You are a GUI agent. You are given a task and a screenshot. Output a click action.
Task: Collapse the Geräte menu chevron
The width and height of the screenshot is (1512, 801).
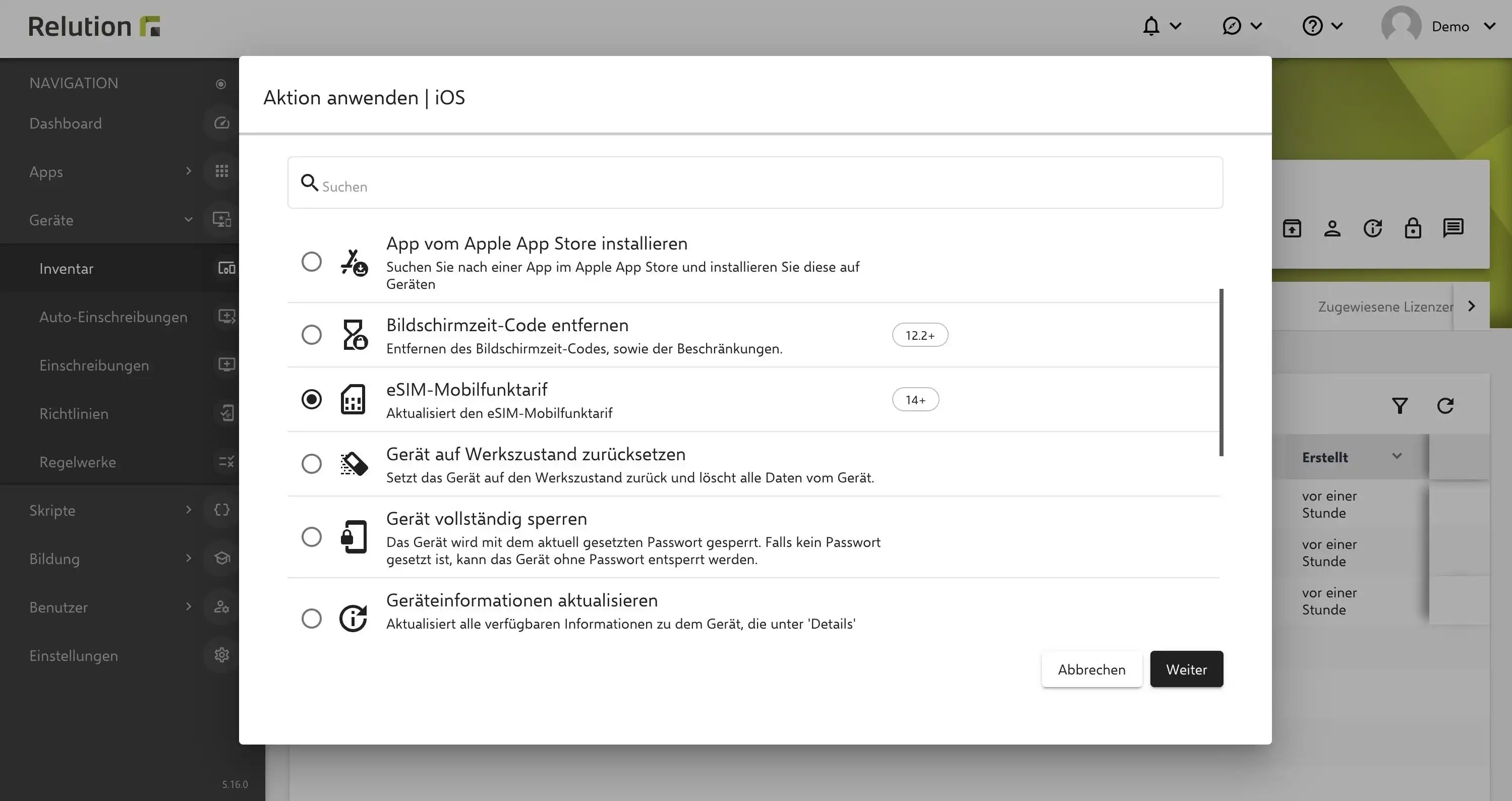point(189,220)
